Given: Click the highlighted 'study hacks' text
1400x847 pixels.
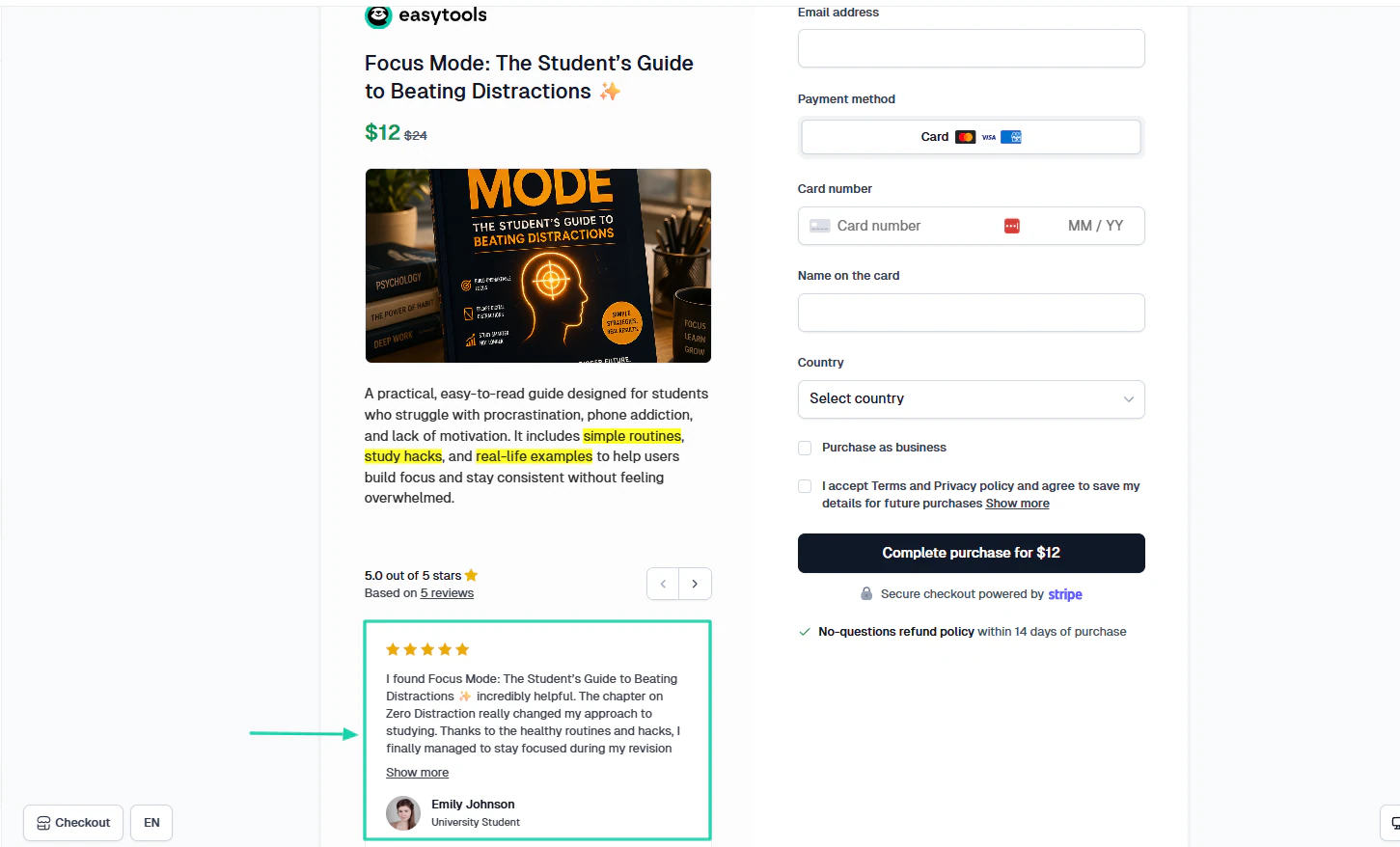Looking at the screenshot, I should (403, 456).
